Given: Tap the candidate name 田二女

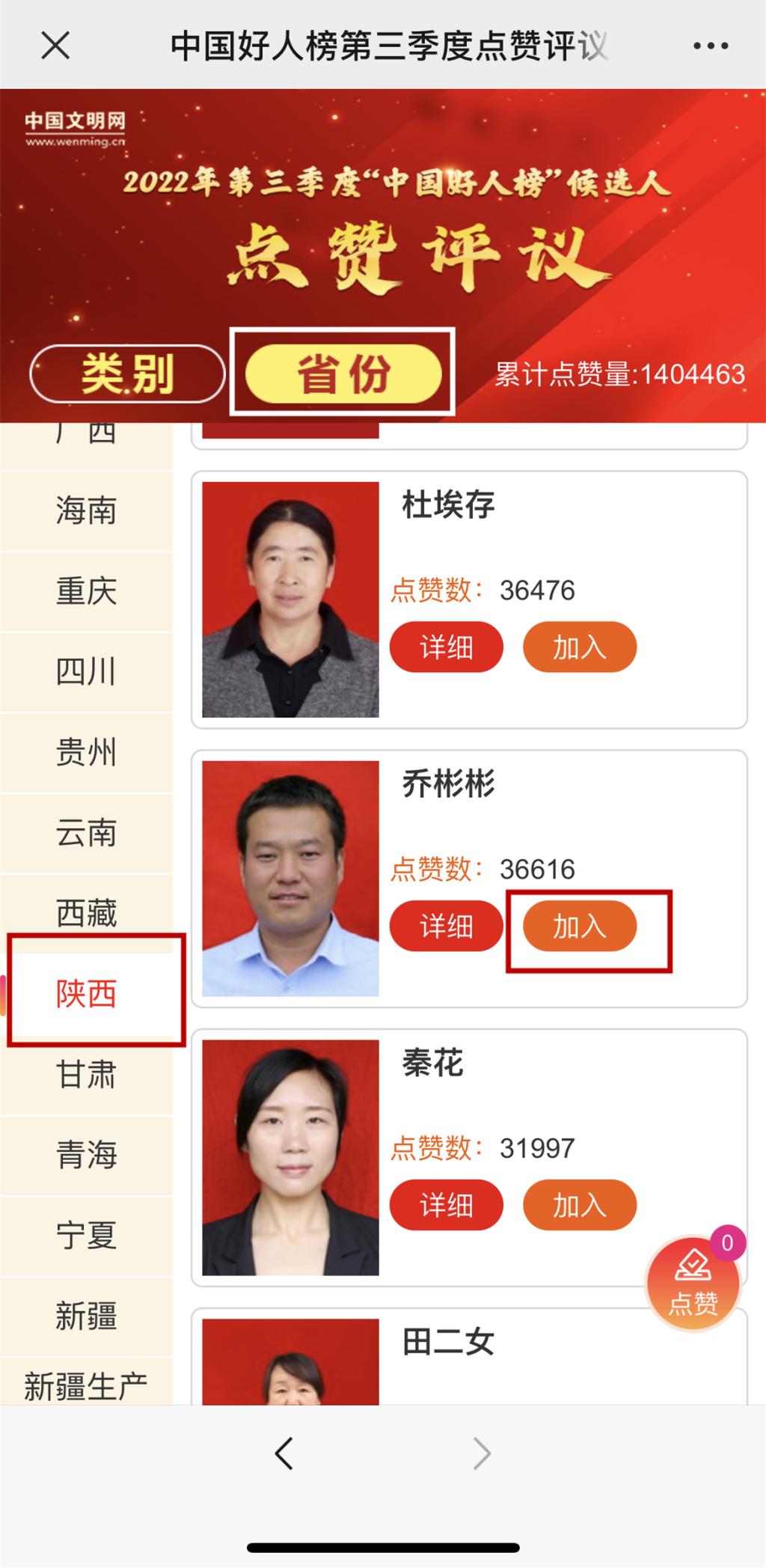Looking at the screenshot, I should pyautogui.click(x=448, y=1342).
